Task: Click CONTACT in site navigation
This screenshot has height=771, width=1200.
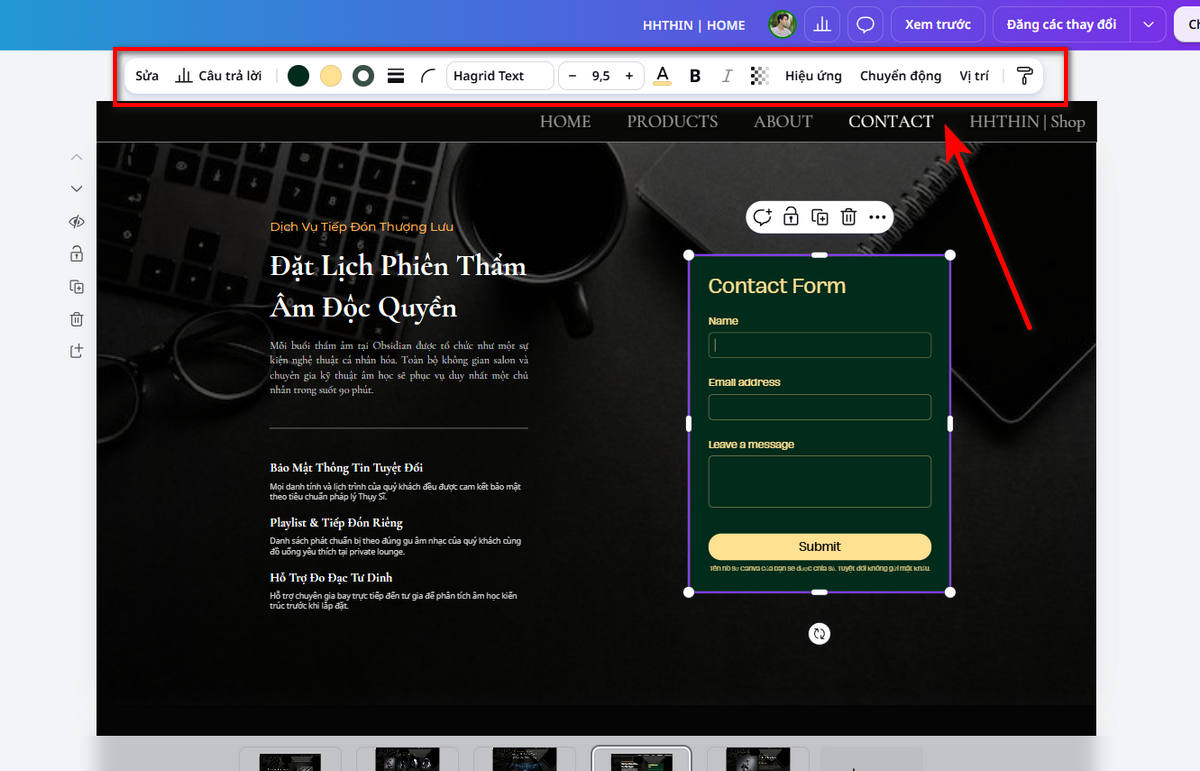Action: [x=891, y=122]
